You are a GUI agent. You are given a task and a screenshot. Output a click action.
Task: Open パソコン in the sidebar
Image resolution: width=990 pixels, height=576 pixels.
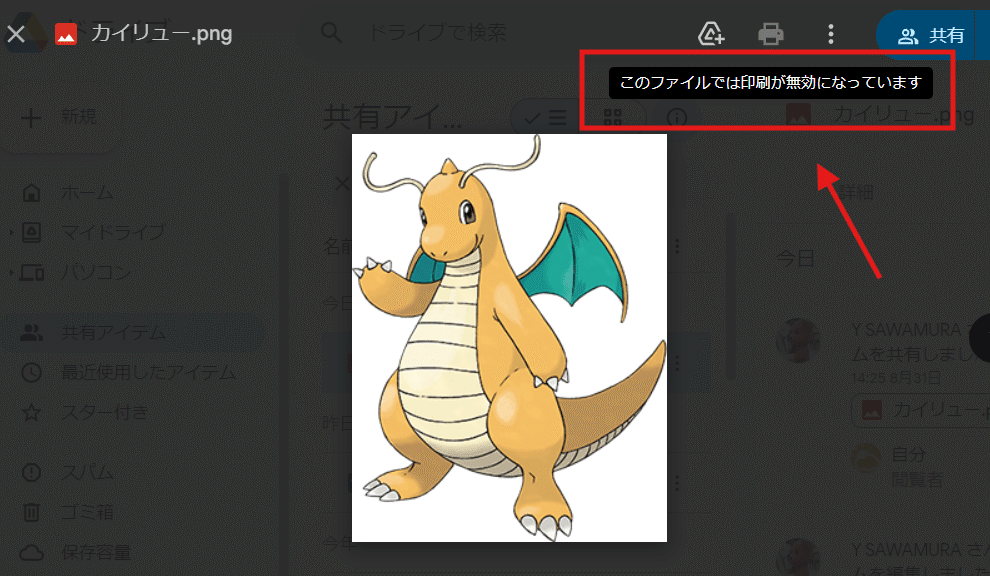tap(96, 272)
